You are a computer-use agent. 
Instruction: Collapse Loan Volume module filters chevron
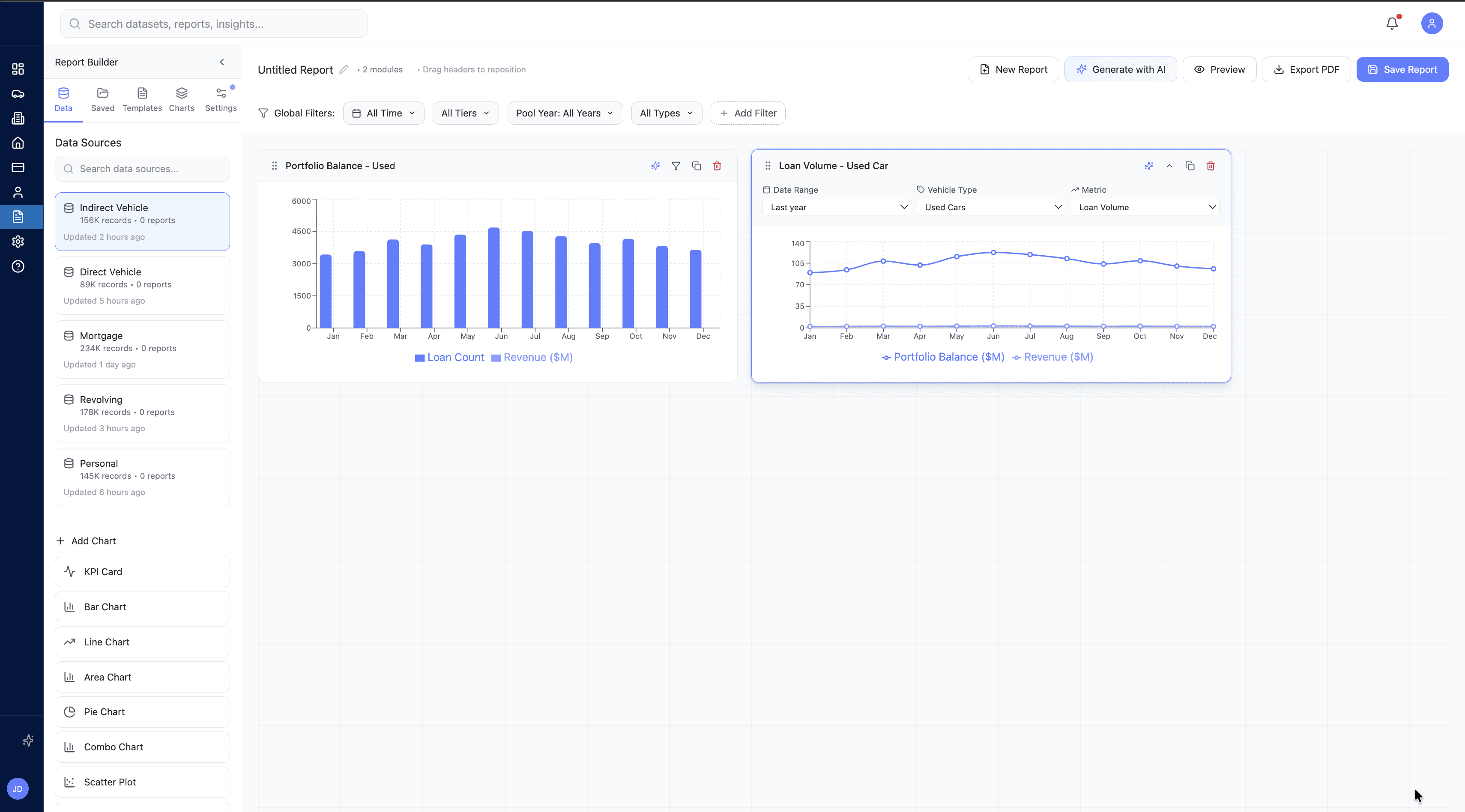[1169, 166]
